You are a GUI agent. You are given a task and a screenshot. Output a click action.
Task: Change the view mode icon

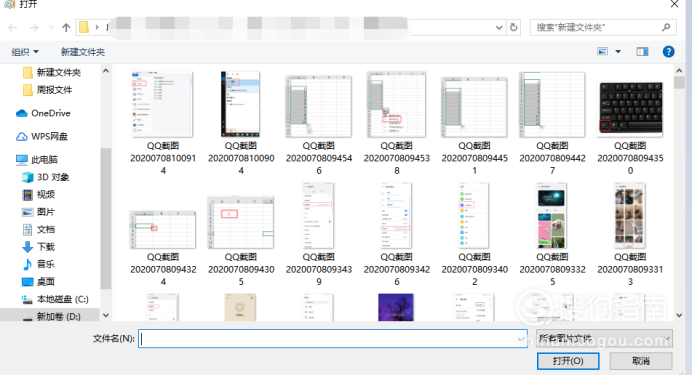tap(602, 52)
